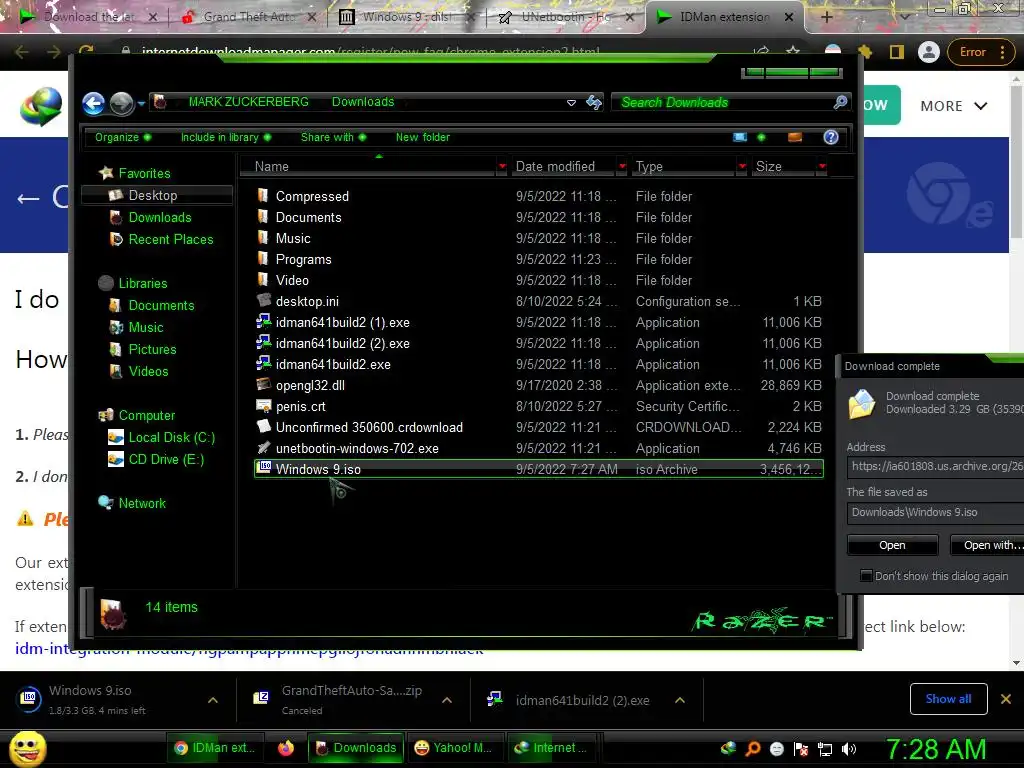Select Downloads under Favorites
The width and height of the screenshot is (1024, 768).
click(x=159, y=217)
